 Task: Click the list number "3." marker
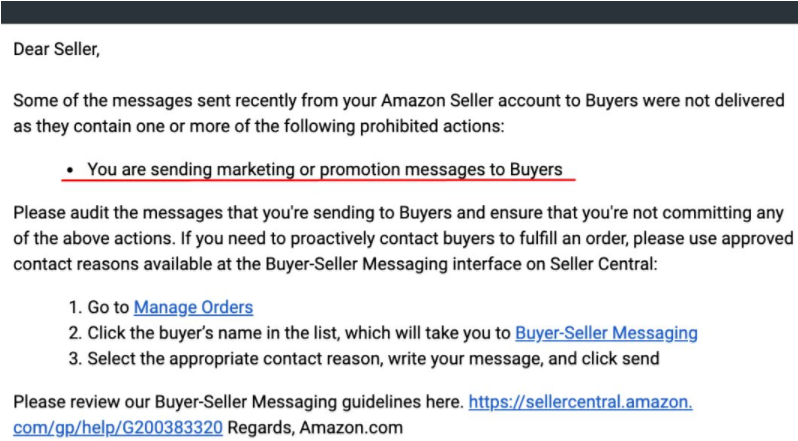click(75, 358)
